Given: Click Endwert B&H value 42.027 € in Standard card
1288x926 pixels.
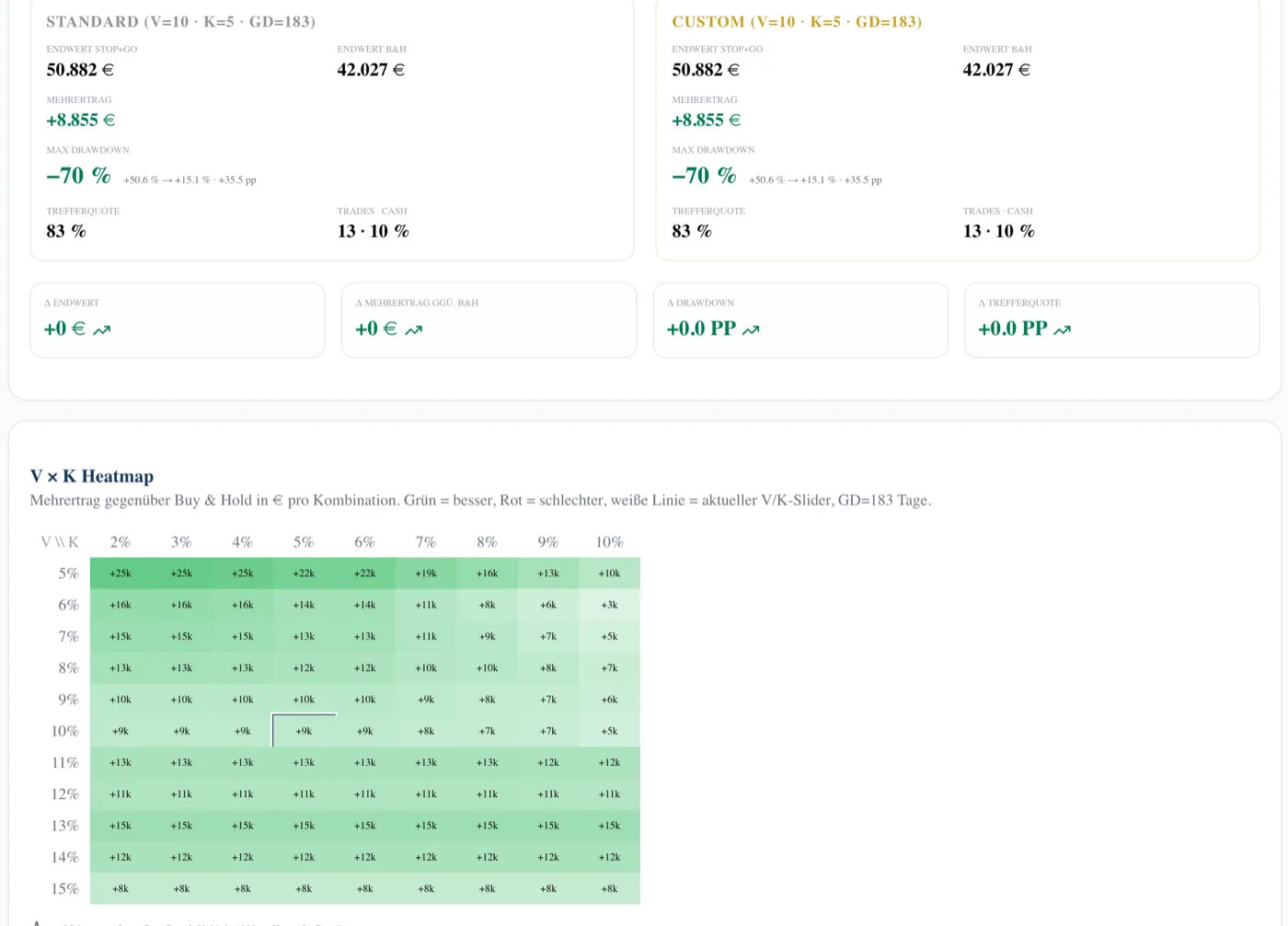Looking at the screenshot, I should [x=371, y=70].
